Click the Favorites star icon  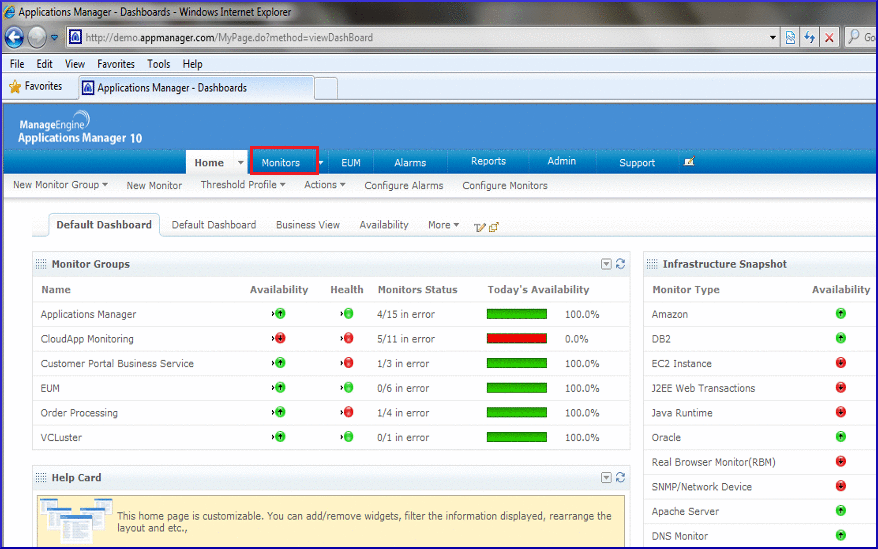(x=15, y=86)
